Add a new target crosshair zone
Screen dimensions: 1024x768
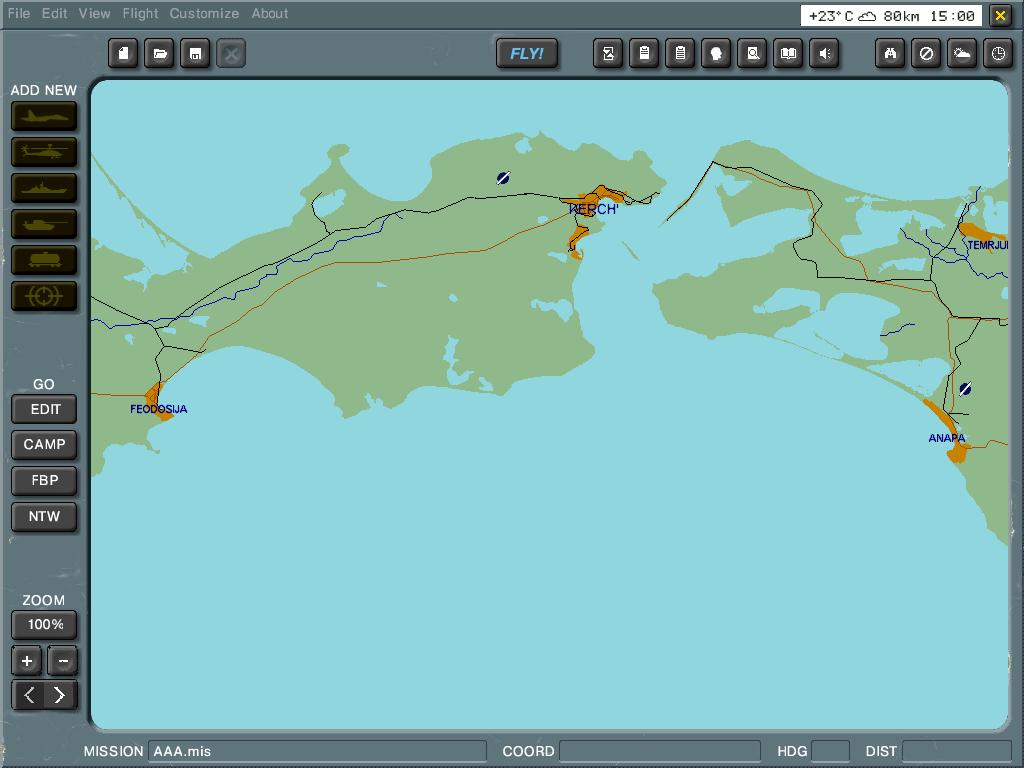[44, 296]
